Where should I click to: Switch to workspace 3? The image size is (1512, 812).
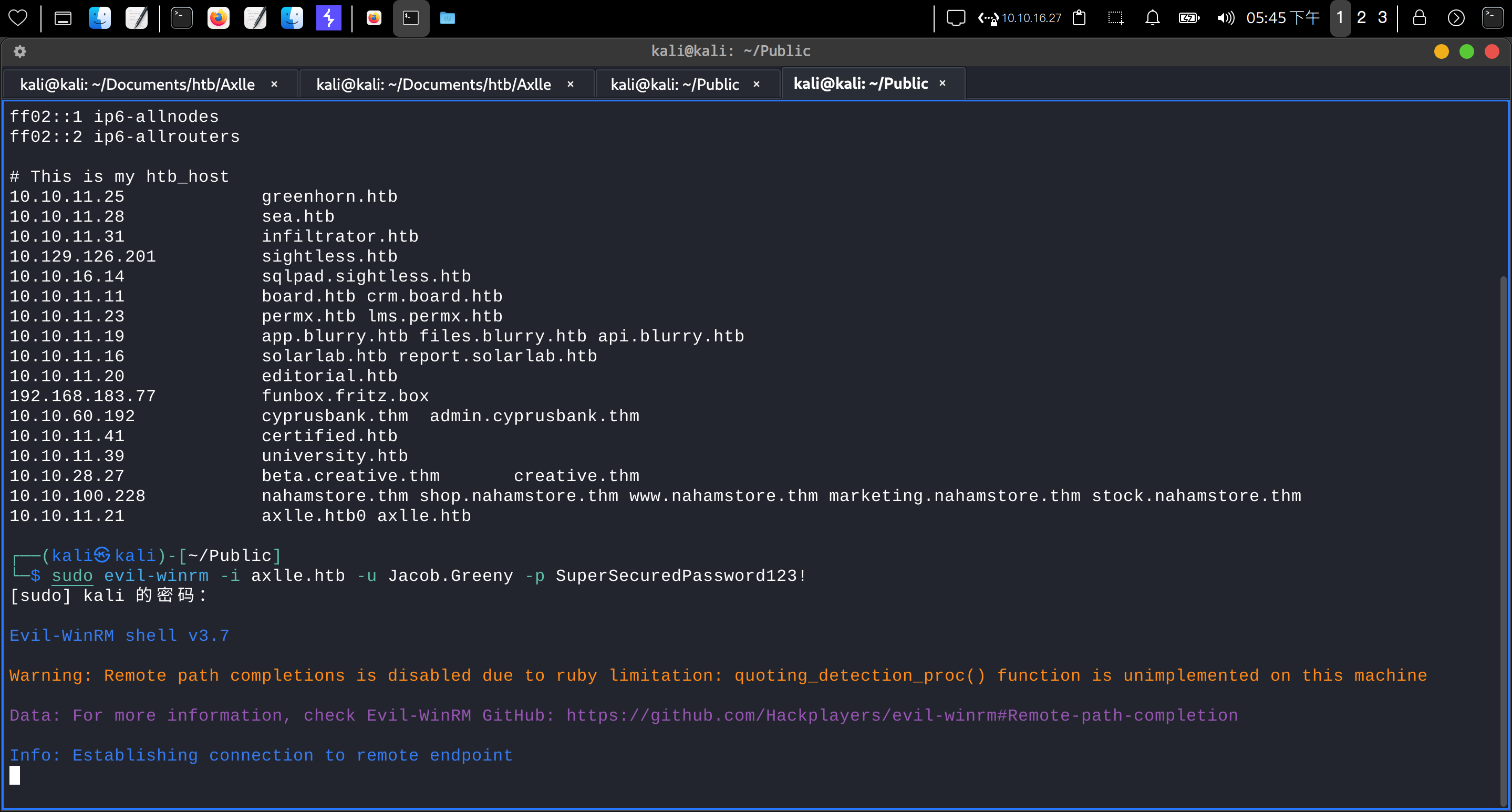(1382, 18)
